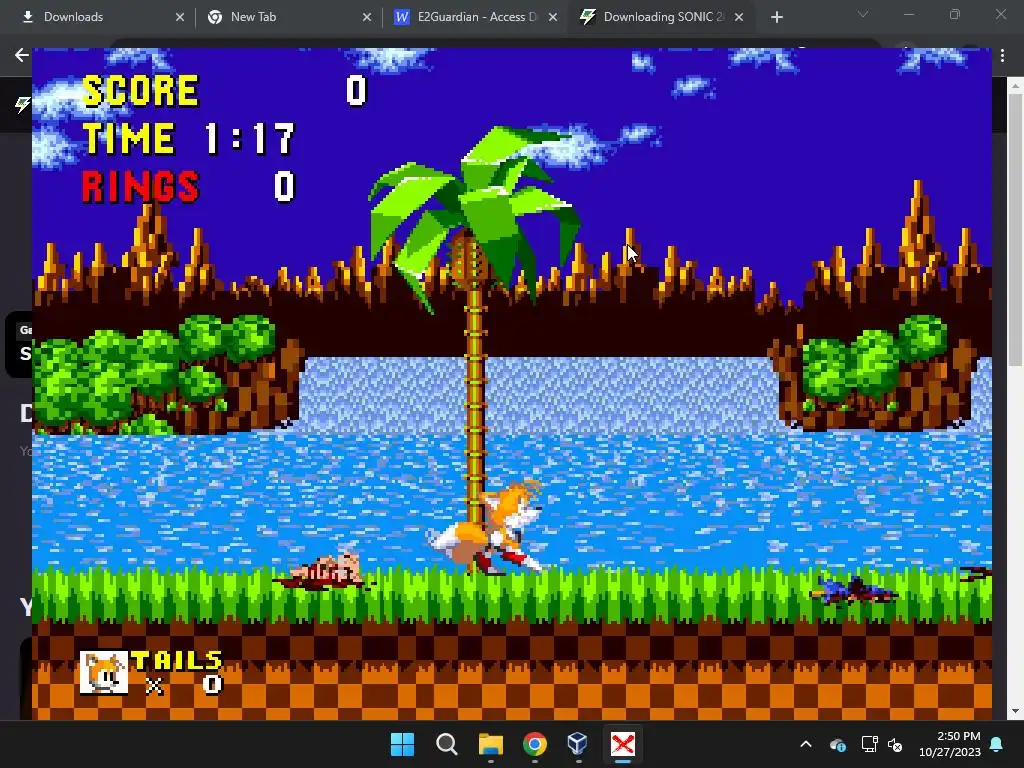Close the E2Guardian tab

coord(553,17)
